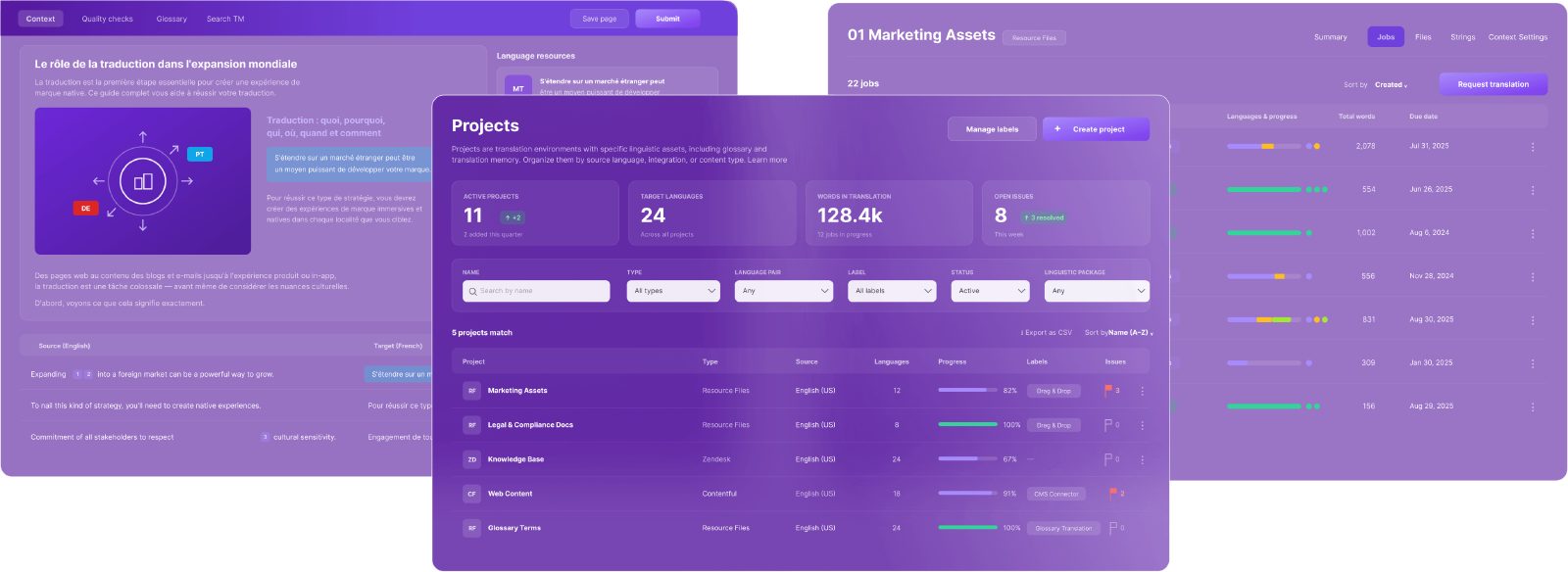Image resolution: width=1568 pixels, height=572 pixels.
Task: Click the issues flag on Legal & Compliance Docs row
Action: 1108,425
